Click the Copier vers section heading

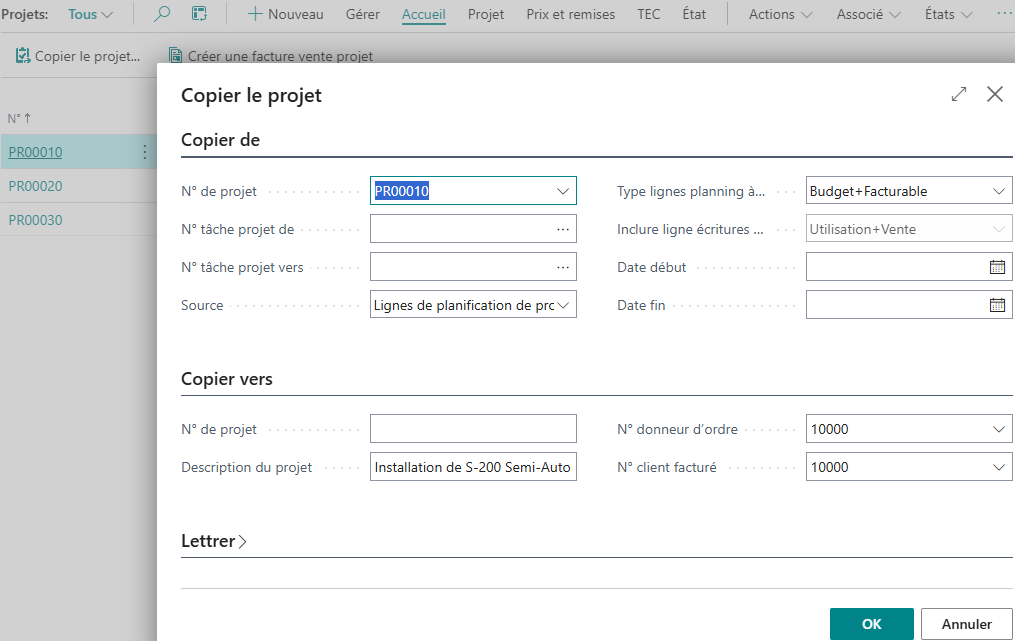(227, 379)
